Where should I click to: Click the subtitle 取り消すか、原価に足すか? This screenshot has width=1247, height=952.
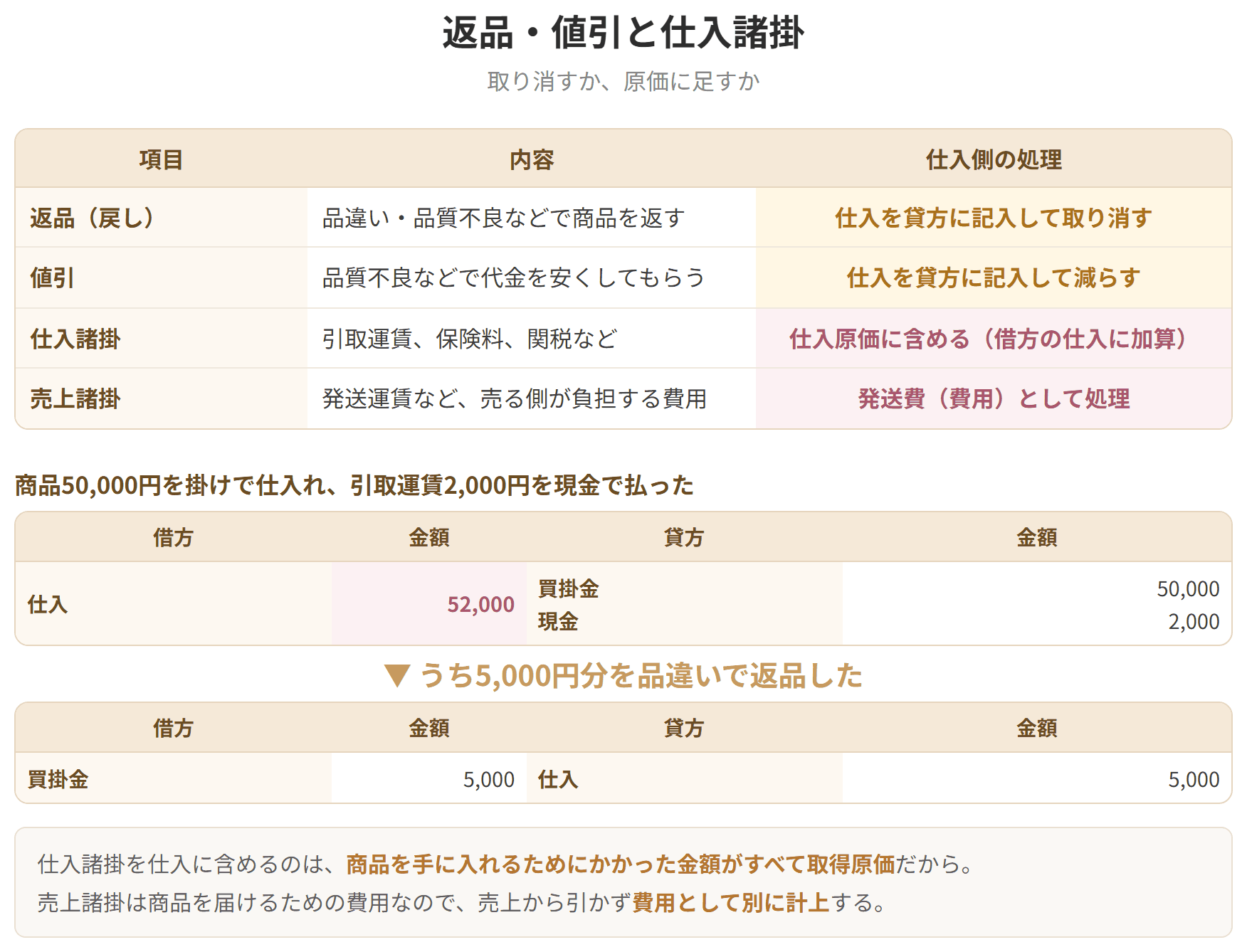tap(623, 81)
